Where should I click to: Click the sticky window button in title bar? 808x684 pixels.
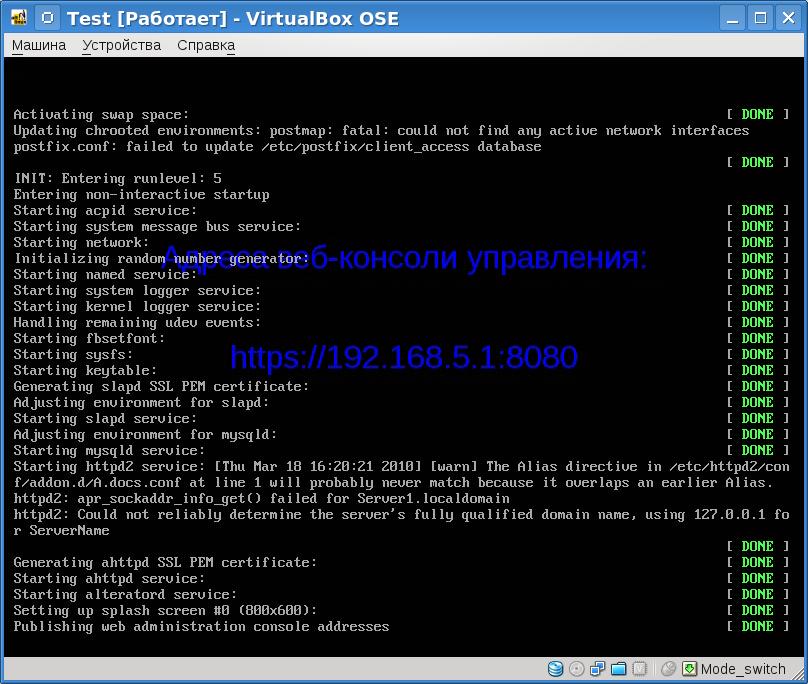click(46, 17)
